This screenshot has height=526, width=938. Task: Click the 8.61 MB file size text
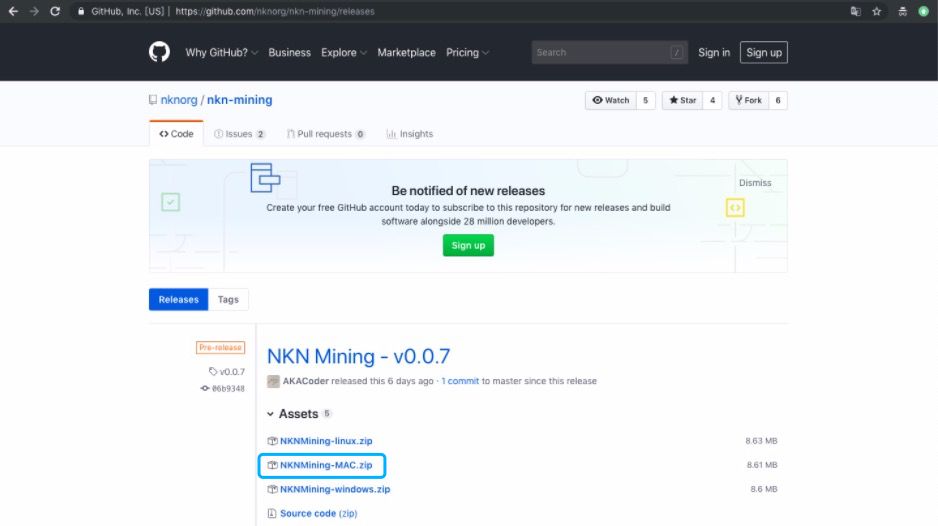click(x=762, y=465)
